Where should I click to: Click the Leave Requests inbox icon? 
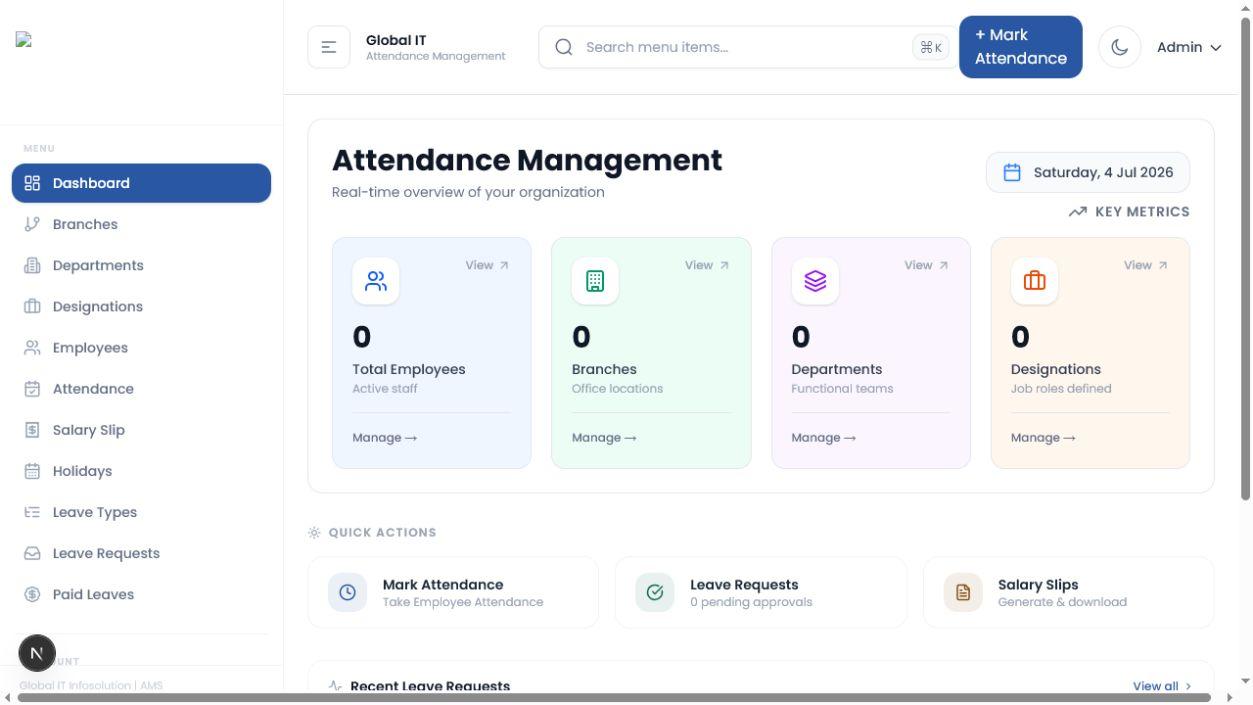tap(32, 553)
